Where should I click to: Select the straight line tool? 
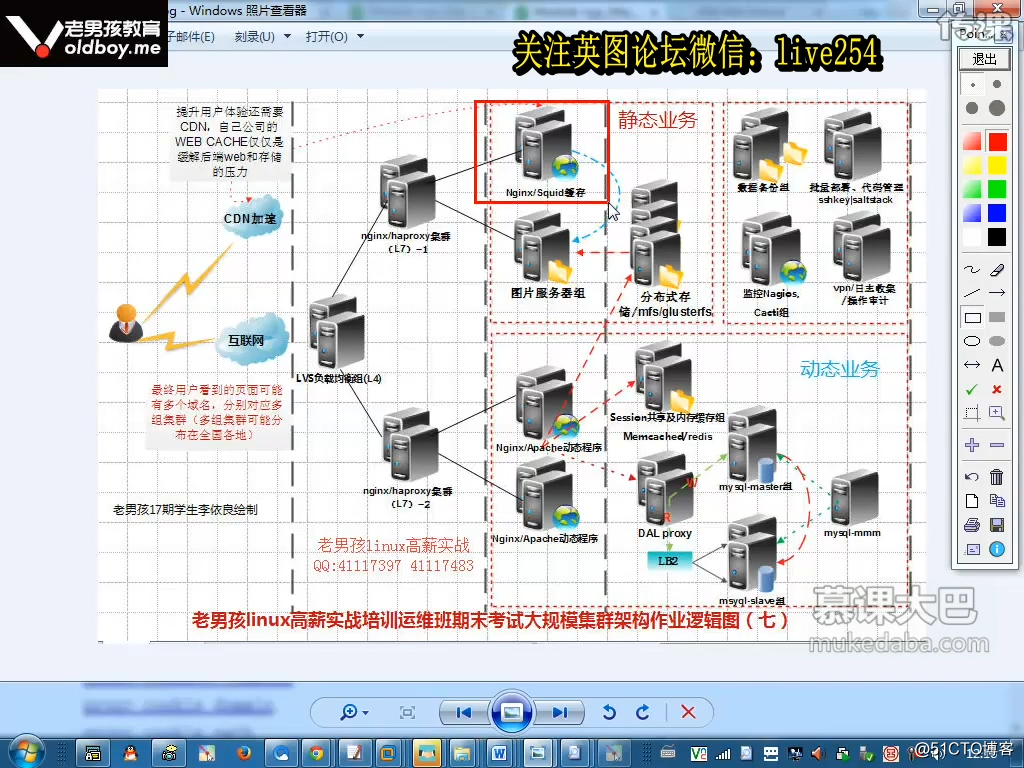click(x=972, y=293)
